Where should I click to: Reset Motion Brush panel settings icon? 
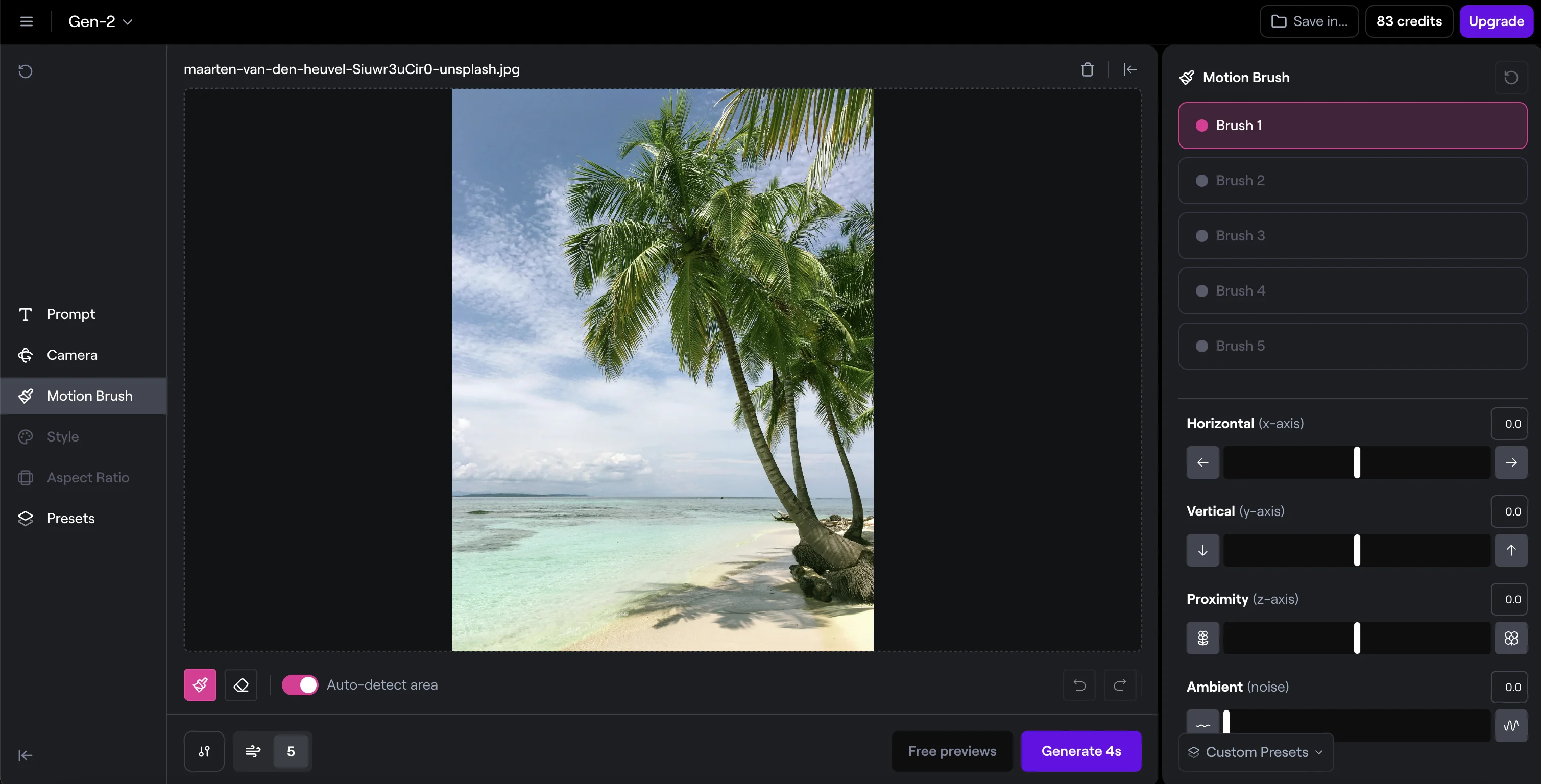1510,78
